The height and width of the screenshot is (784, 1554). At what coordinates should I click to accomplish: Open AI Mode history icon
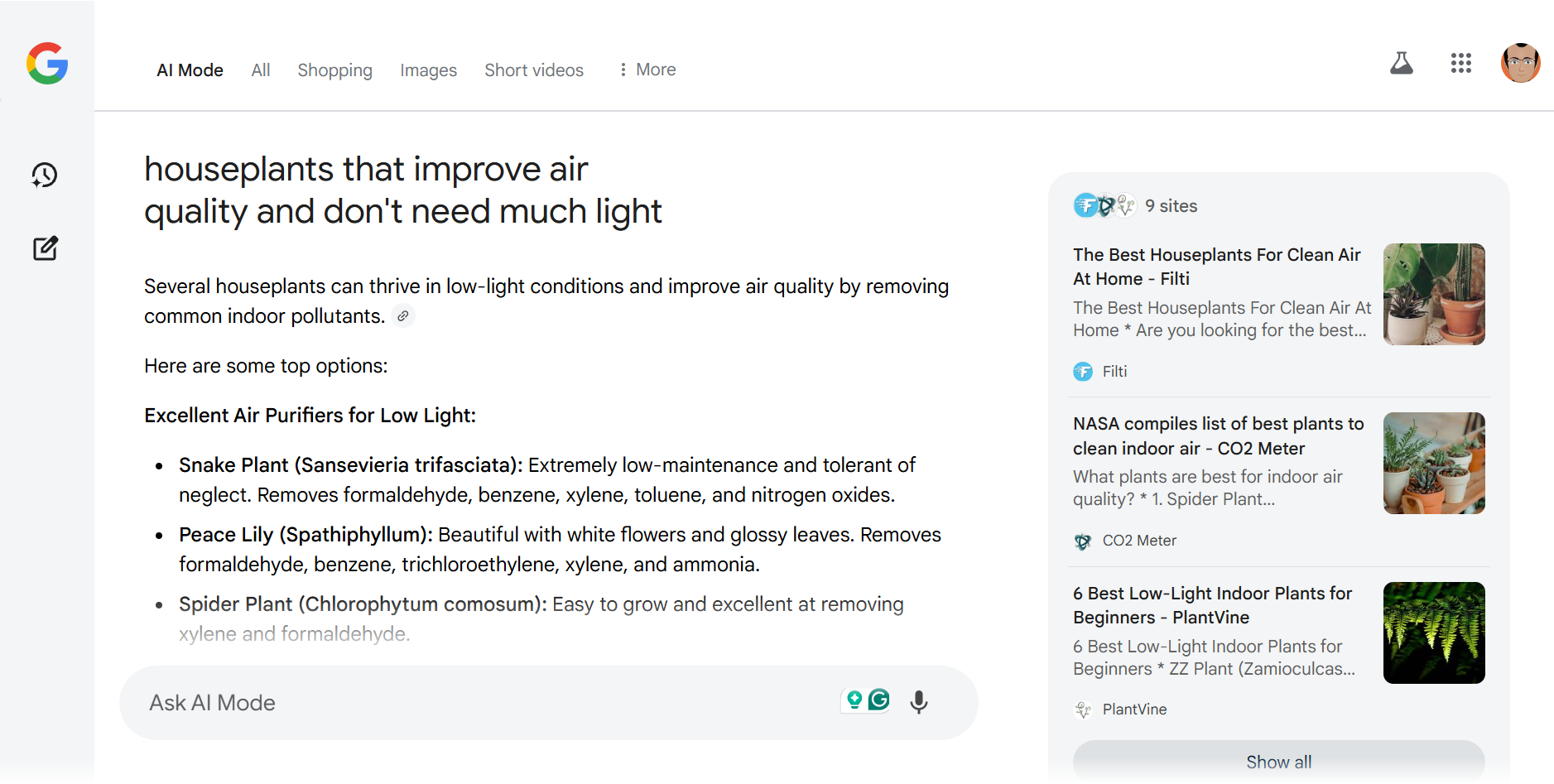click(x=45, y=175)
